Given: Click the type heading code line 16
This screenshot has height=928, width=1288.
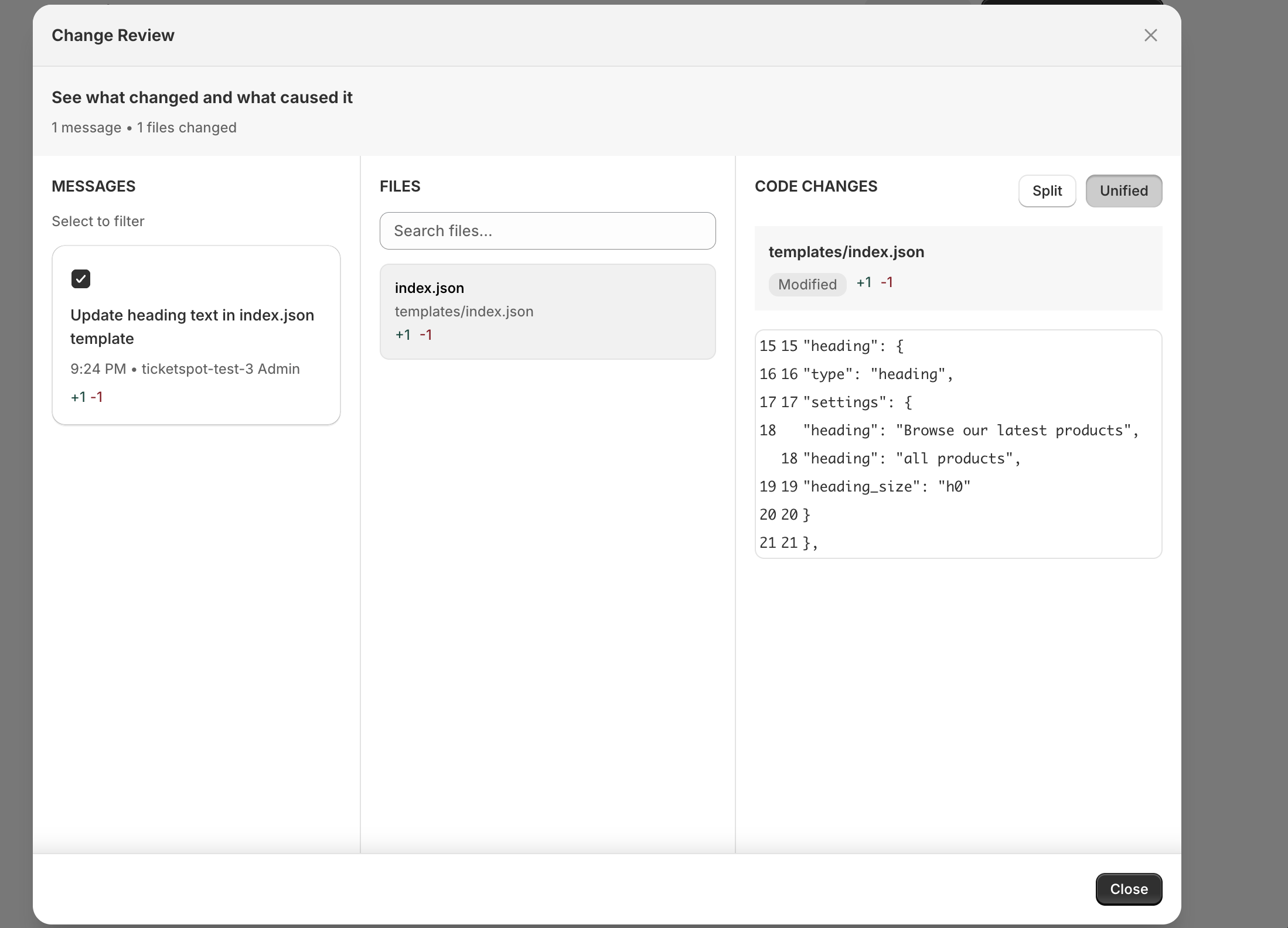Looking at the screenshot, I should (877, 374).
